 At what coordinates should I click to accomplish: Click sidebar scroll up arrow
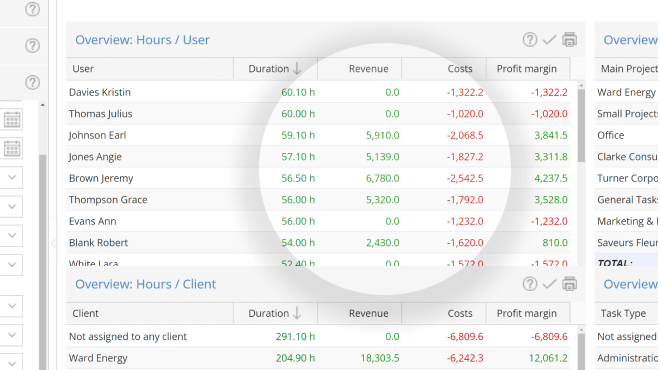tap(43, 105)
